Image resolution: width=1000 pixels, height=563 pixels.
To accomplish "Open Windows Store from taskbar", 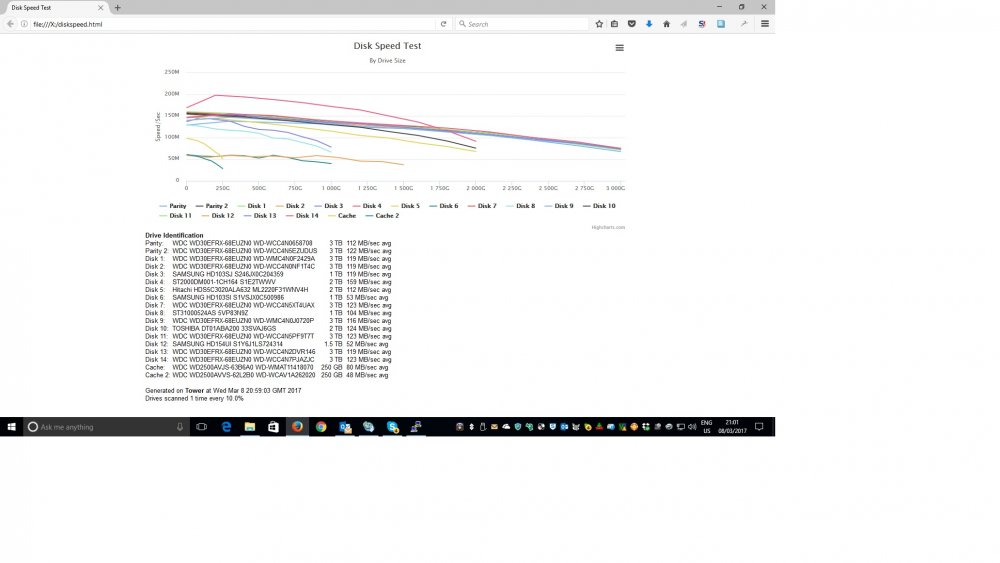I will tap(274, 427).
